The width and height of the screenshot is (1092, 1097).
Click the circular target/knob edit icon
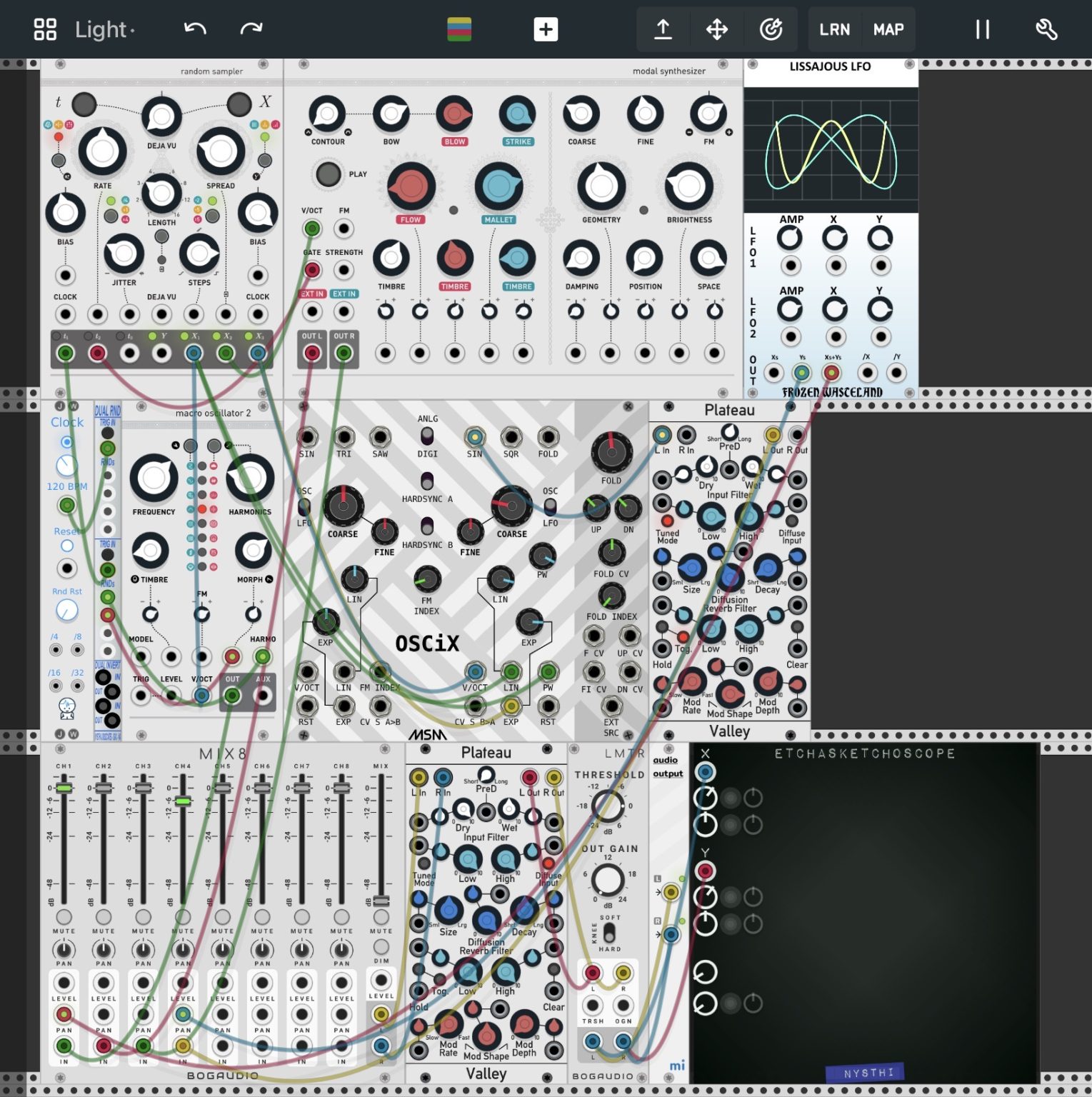coord(771,29)
